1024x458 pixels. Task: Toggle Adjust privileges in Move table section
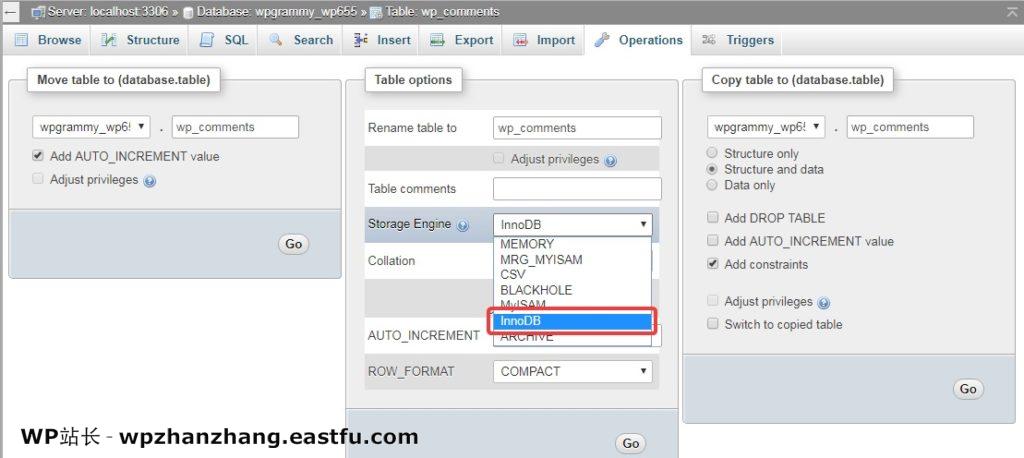38,179
